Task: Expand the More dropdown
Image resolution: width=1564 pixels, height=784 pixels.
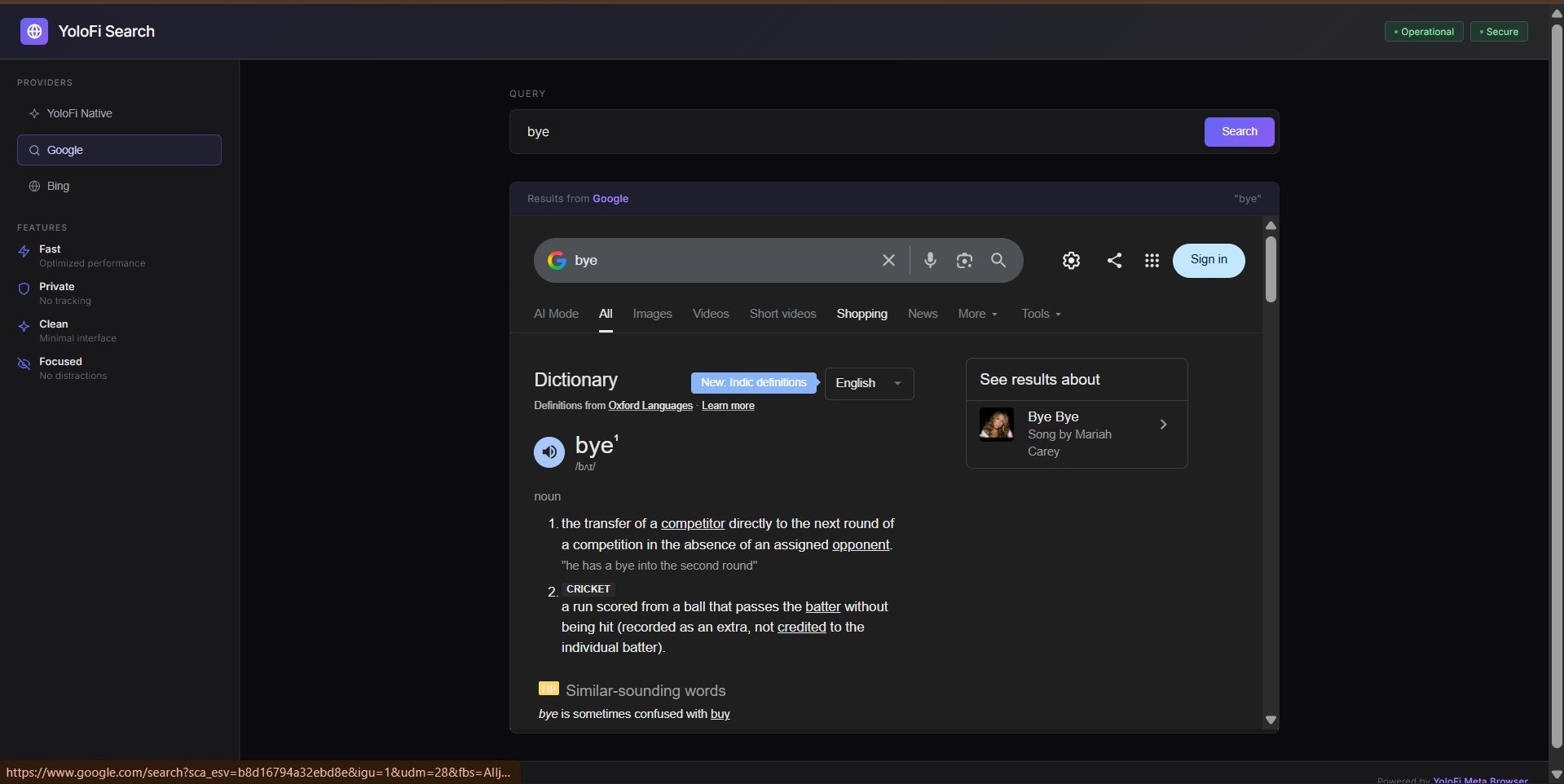Action: point(977,314)
